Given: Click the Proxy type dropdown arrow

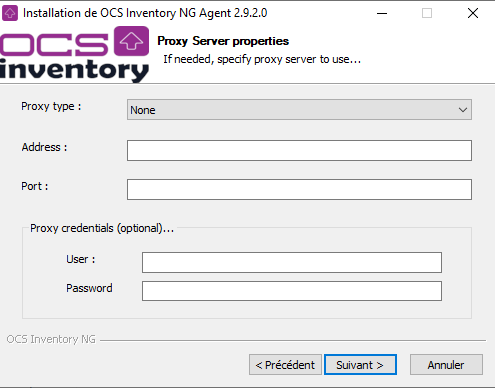Looking at the screenshot, I should click(463, 110).
